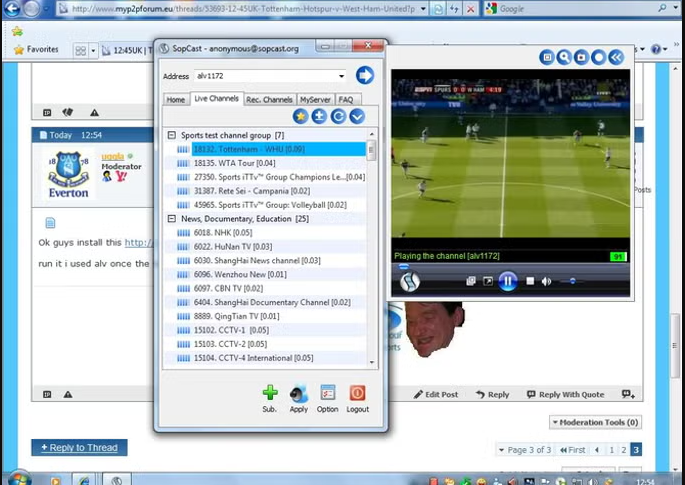The image size is (685, 485).
Task: Click the double-left-arrow collapse icon above video
Action: coord(616,57)
